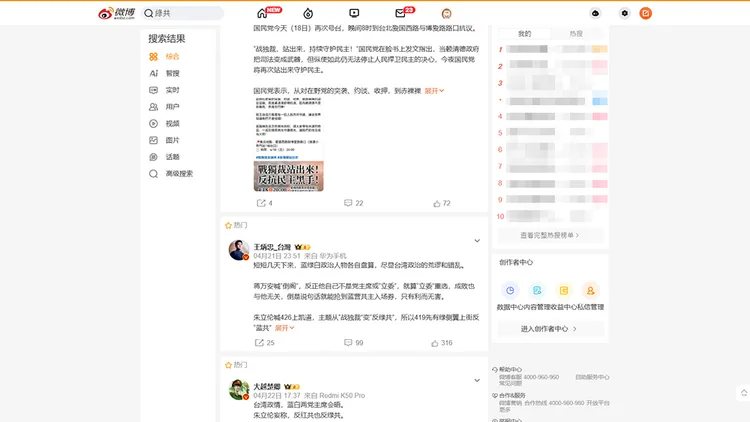Click 进入创作者中心 button
Image resolution: width=750 pixels, height=422 pixels.
pos(550,329)
